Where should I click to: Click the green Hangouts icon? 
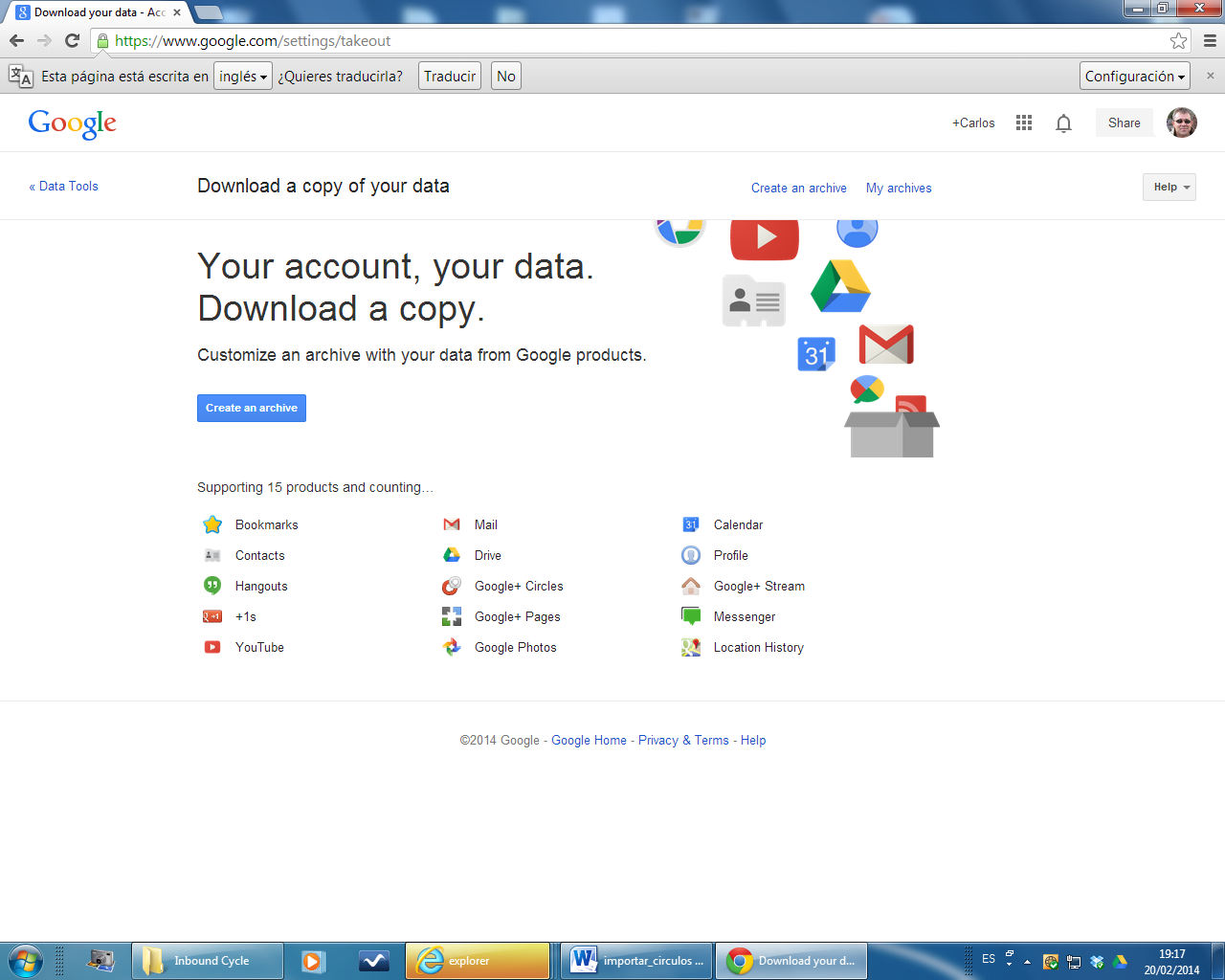click(212, 586)
